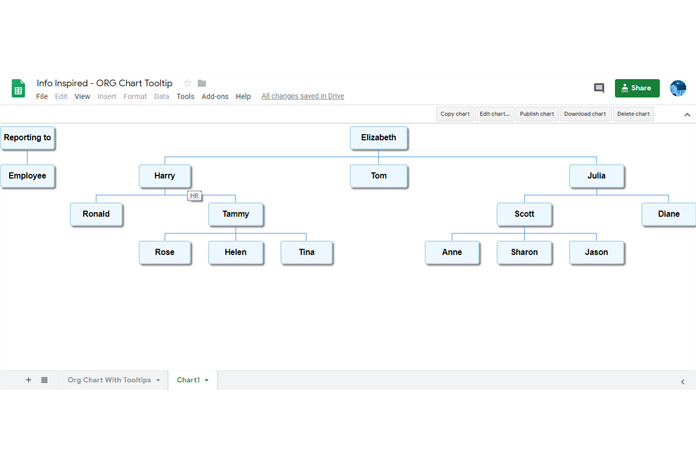The width and height of the screenshot is (696, 464).
Task: Add a new sheet with plus icon
Action: (x=28, y=380)
